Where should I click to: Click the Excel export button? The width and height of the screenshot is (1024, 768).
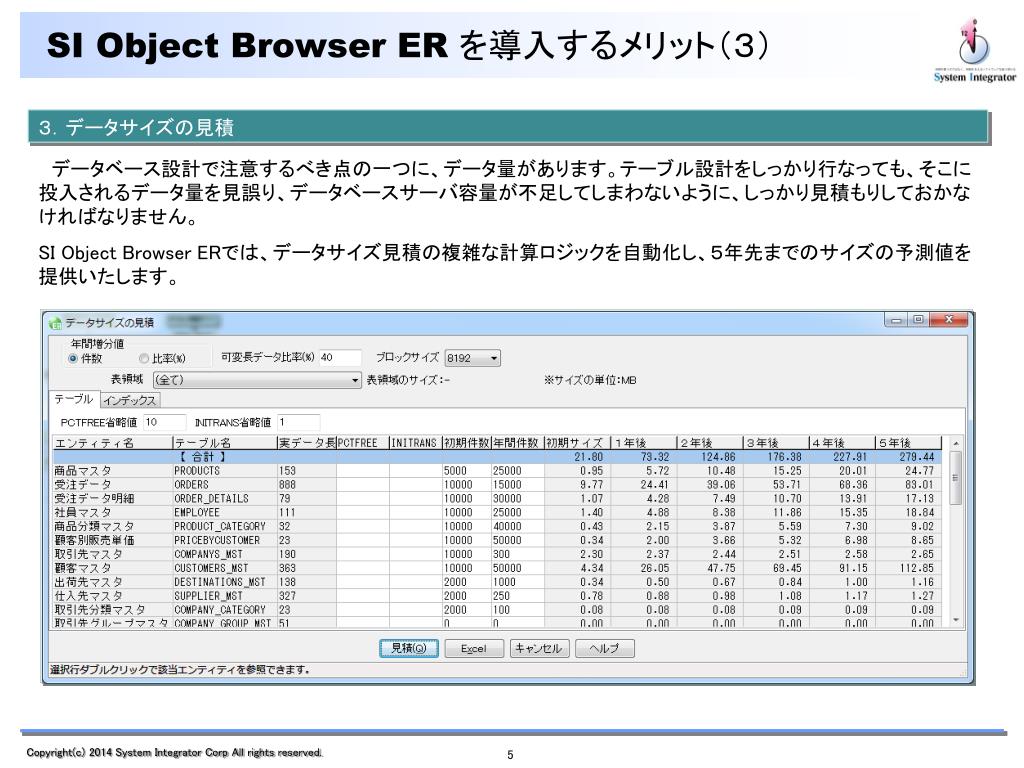[473, 648]
